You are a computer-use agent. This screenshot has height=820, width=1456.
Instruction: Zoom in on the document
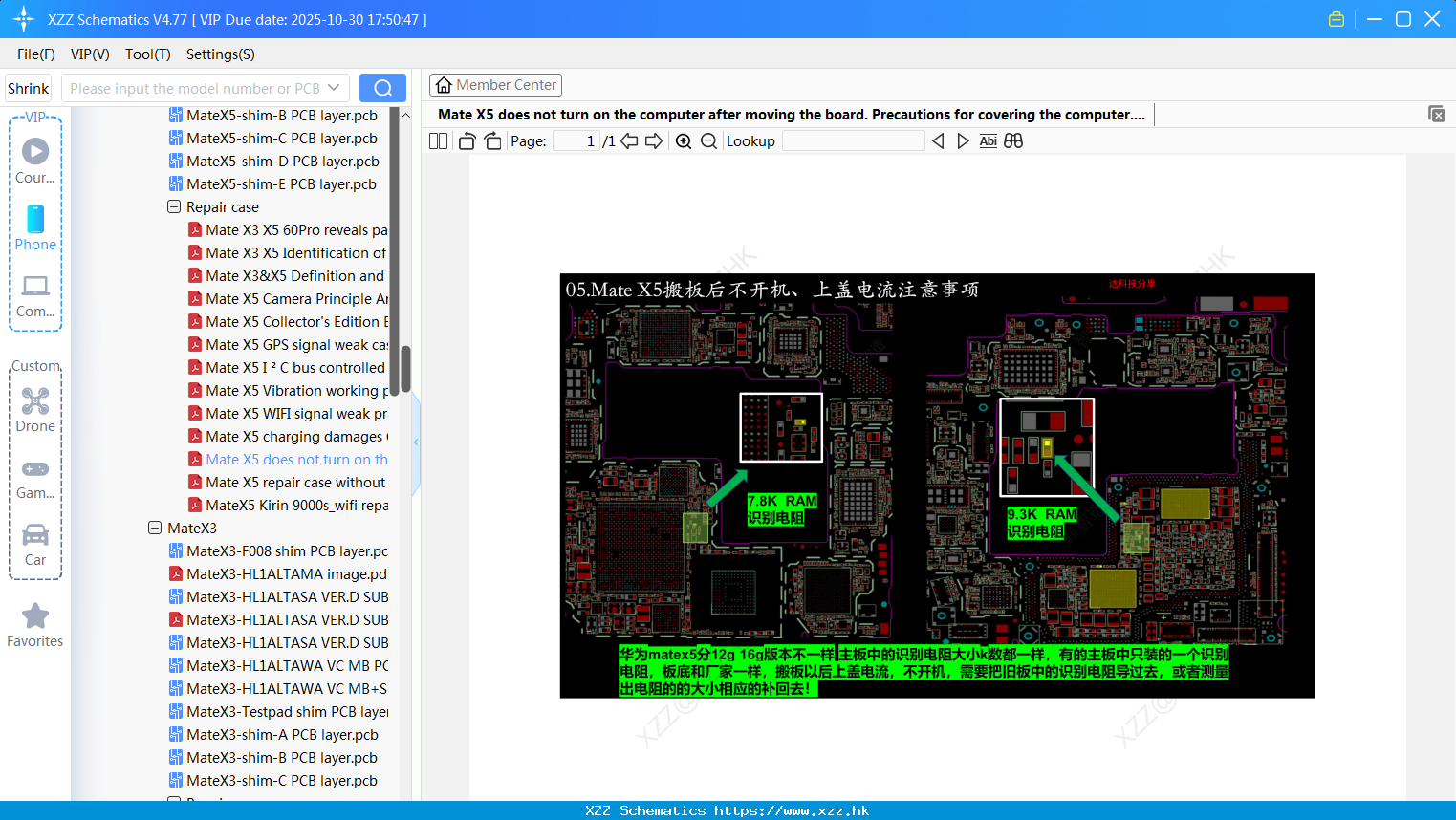click(684, 140)
